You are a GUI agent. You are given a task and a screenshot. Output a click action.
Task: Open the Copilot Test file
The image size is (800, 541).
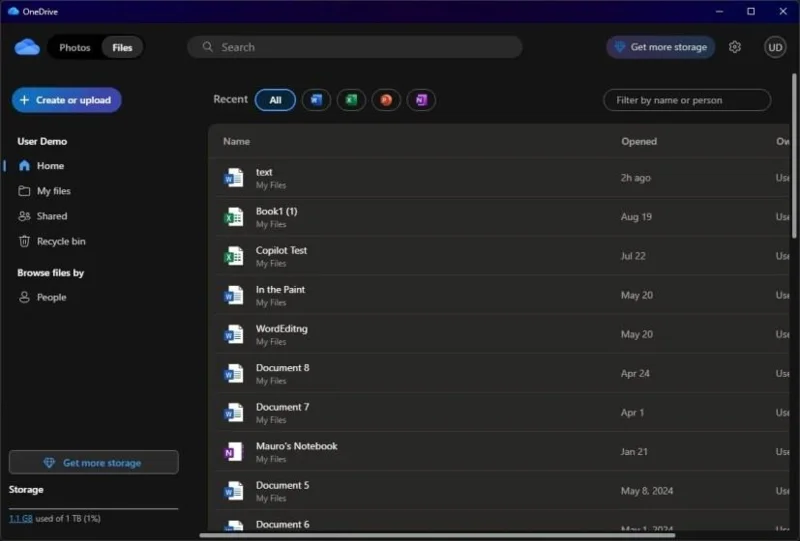point(281,251)
